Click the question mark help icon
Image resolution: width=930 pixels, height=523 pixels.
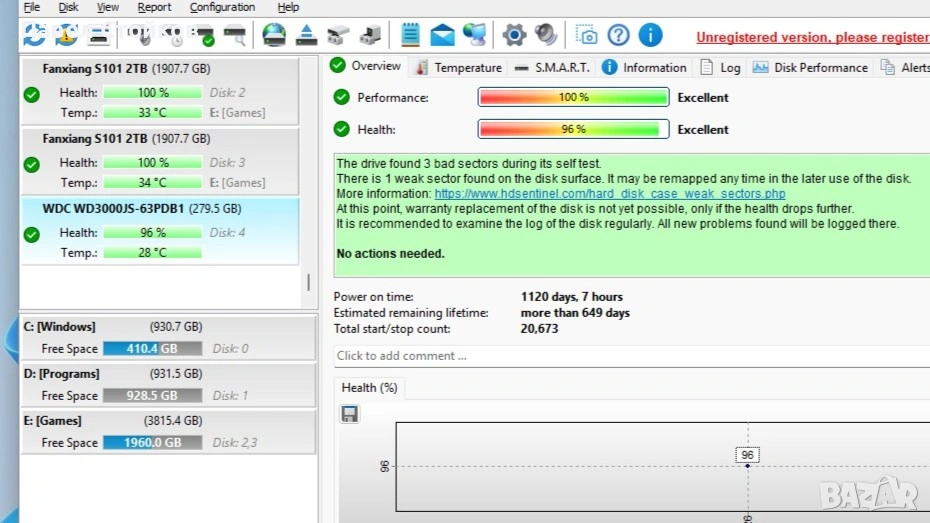(619, 36)
